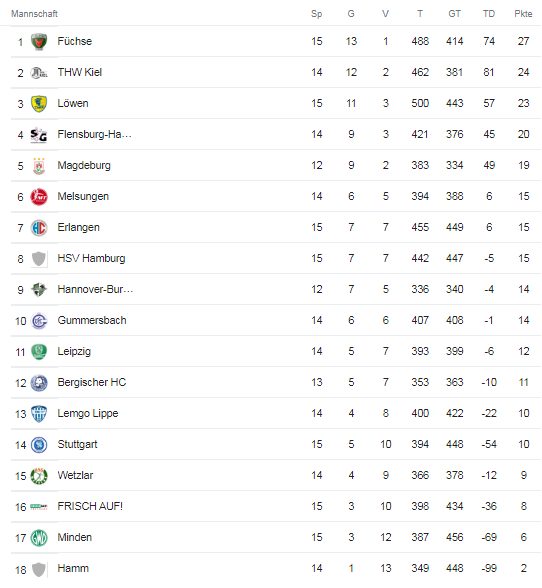Select the yellow Löwen team badge
This screenshot has height=588, width=542.
(39, 104)
